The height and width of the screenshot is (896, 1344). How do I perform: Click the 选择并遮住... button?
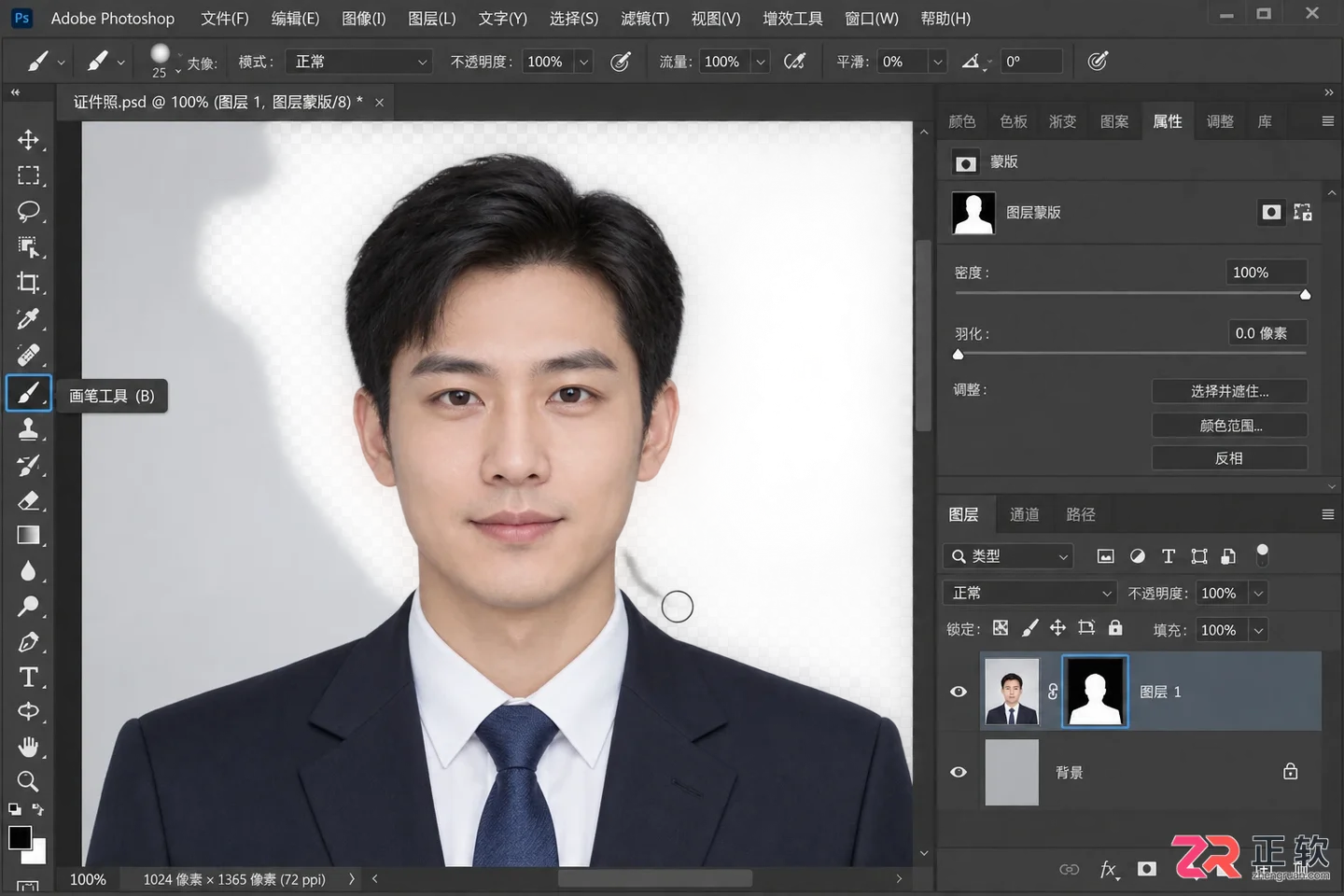tap(1229, 391)
